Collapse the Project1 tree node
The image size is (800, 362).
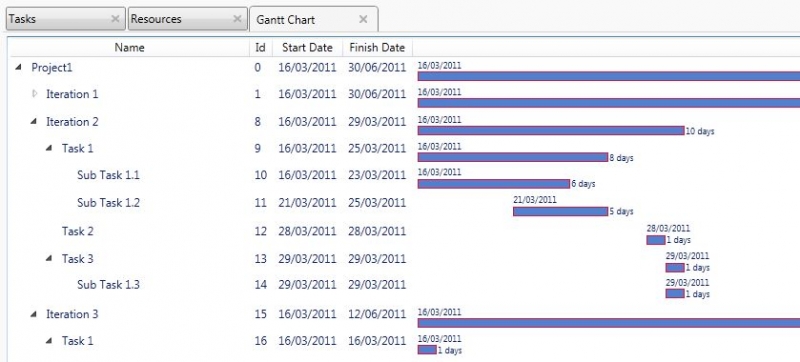[x=19, y=67]
